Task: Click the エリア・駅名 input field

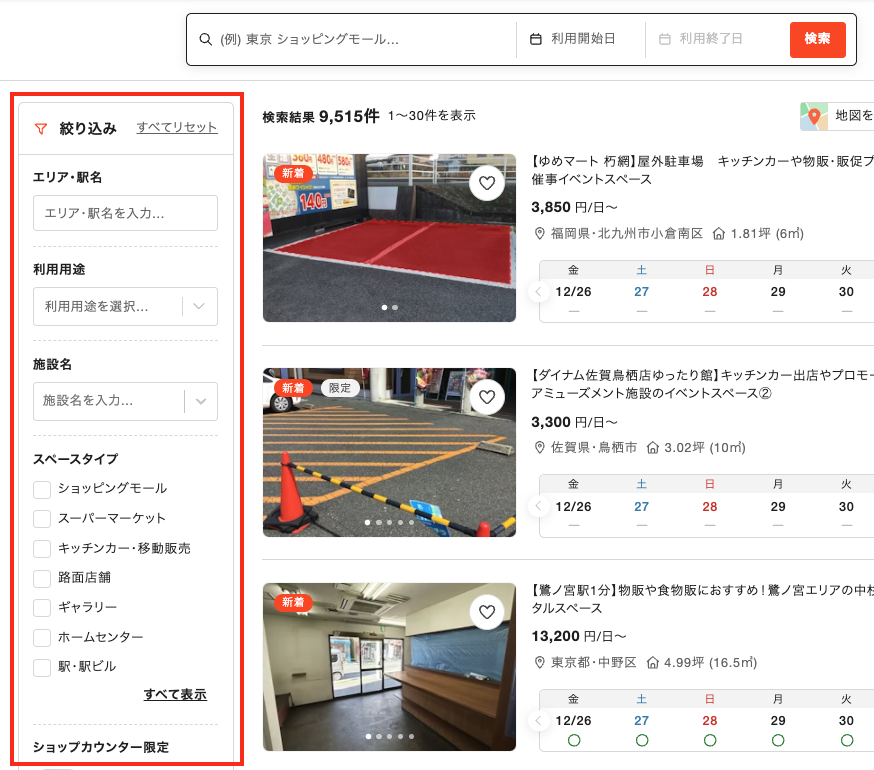Action: pyautogui.click(x=125, y=213)
